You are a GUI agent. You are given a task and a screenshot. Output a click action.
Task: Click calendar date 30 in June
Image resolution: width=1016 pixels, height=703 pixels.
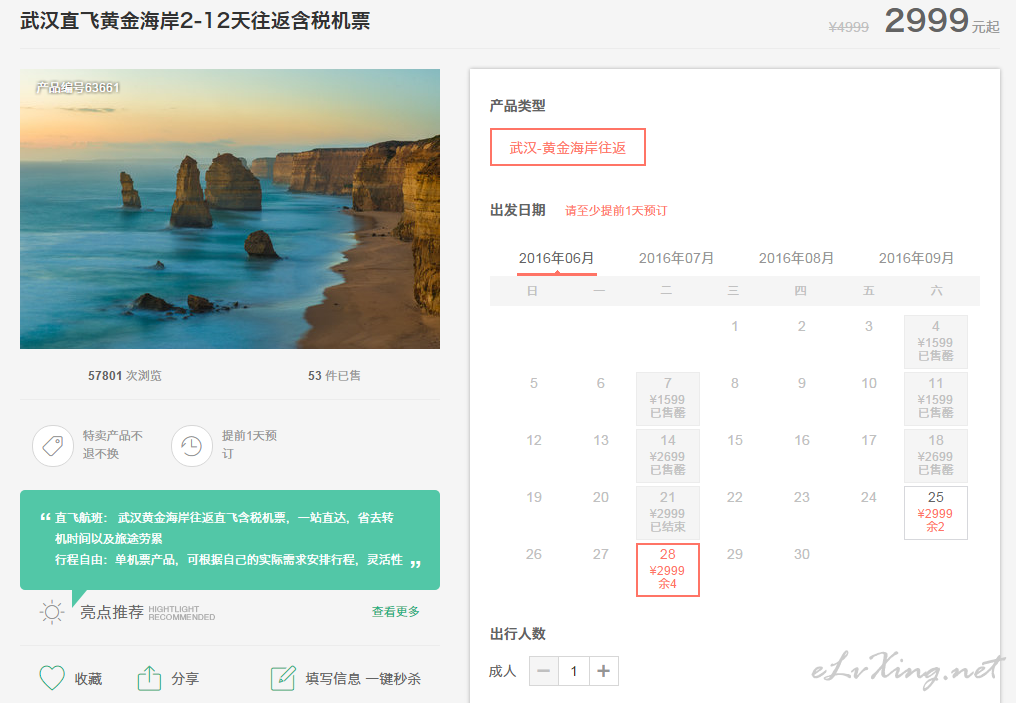coord(802,554)
